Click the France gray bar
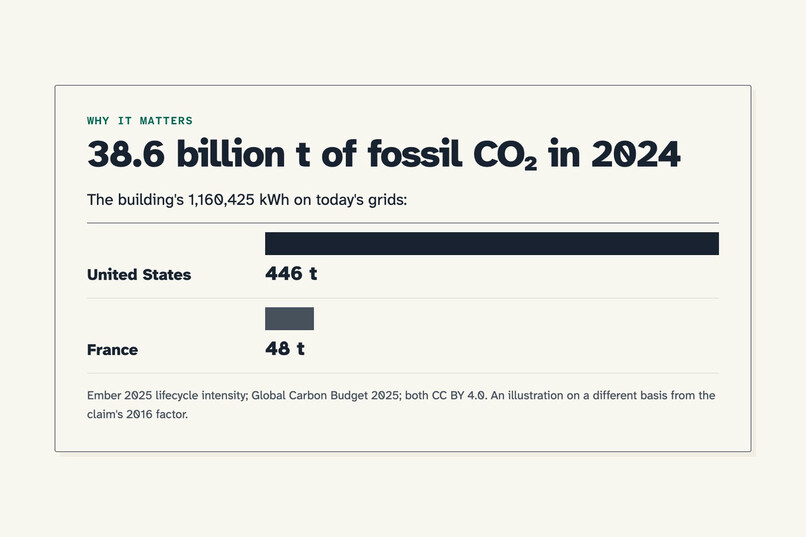 pos(289,319)
